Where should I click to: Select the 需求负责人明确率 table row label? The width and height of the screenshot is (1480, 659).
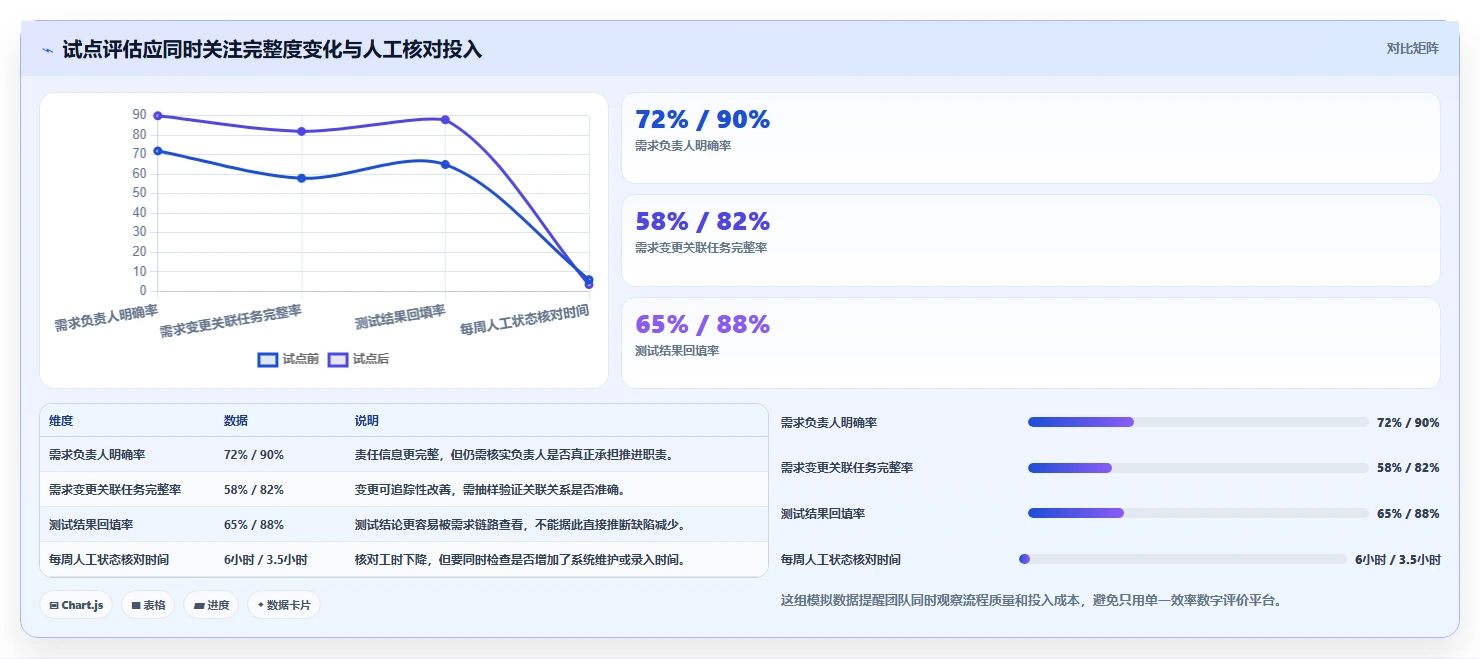coord(97,454)
